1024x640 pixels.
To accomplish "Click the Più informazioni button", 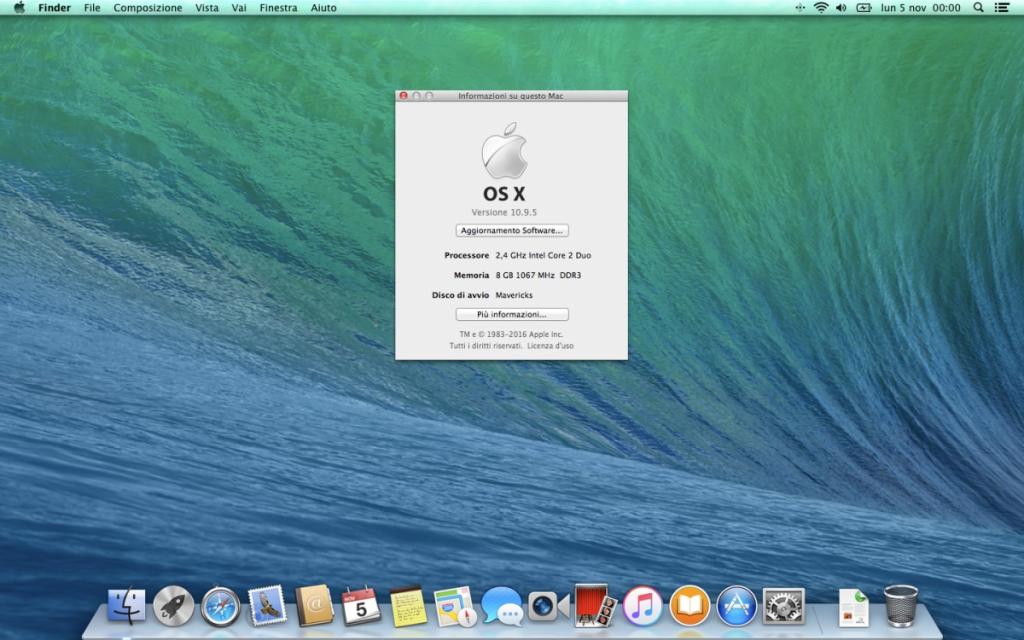I will pos(512,314).
